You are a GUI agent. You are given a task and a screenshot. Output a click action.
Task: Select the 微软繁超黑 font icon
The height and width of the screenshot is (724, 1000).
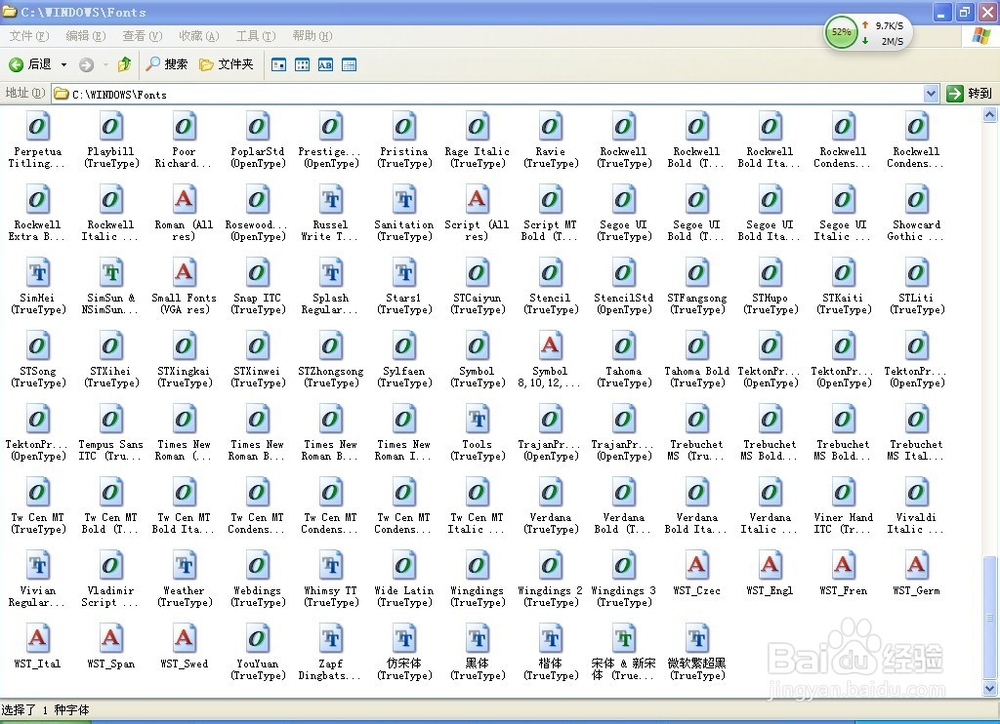tap(697, 639)
